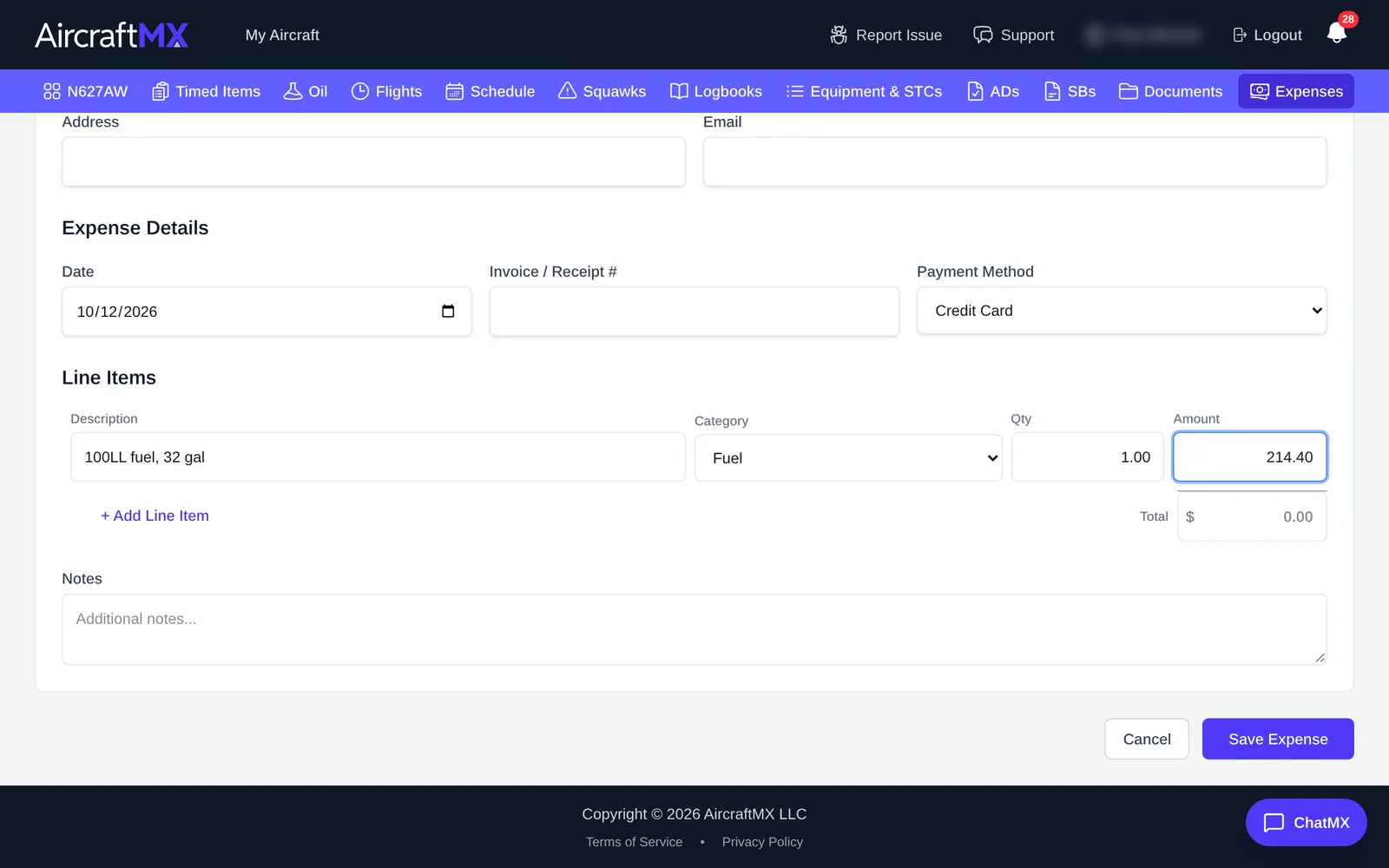Screen dimensions: 1389x868
Task: Open Squawks warning triangle icon
Action: pos(567,91)
